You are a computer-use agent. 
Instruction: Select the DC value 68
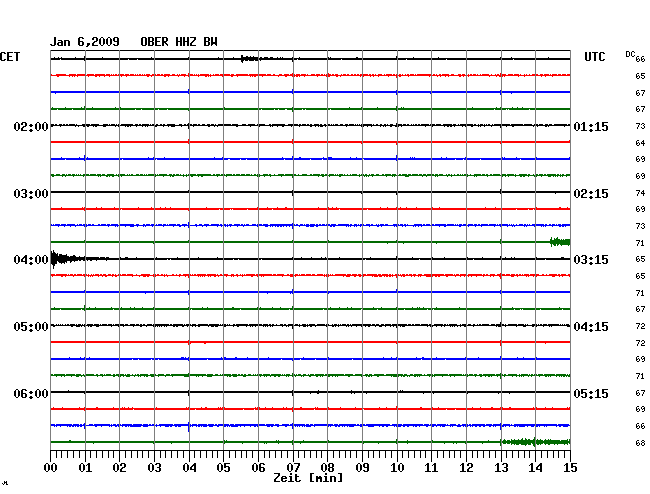[x=640, y=443]
